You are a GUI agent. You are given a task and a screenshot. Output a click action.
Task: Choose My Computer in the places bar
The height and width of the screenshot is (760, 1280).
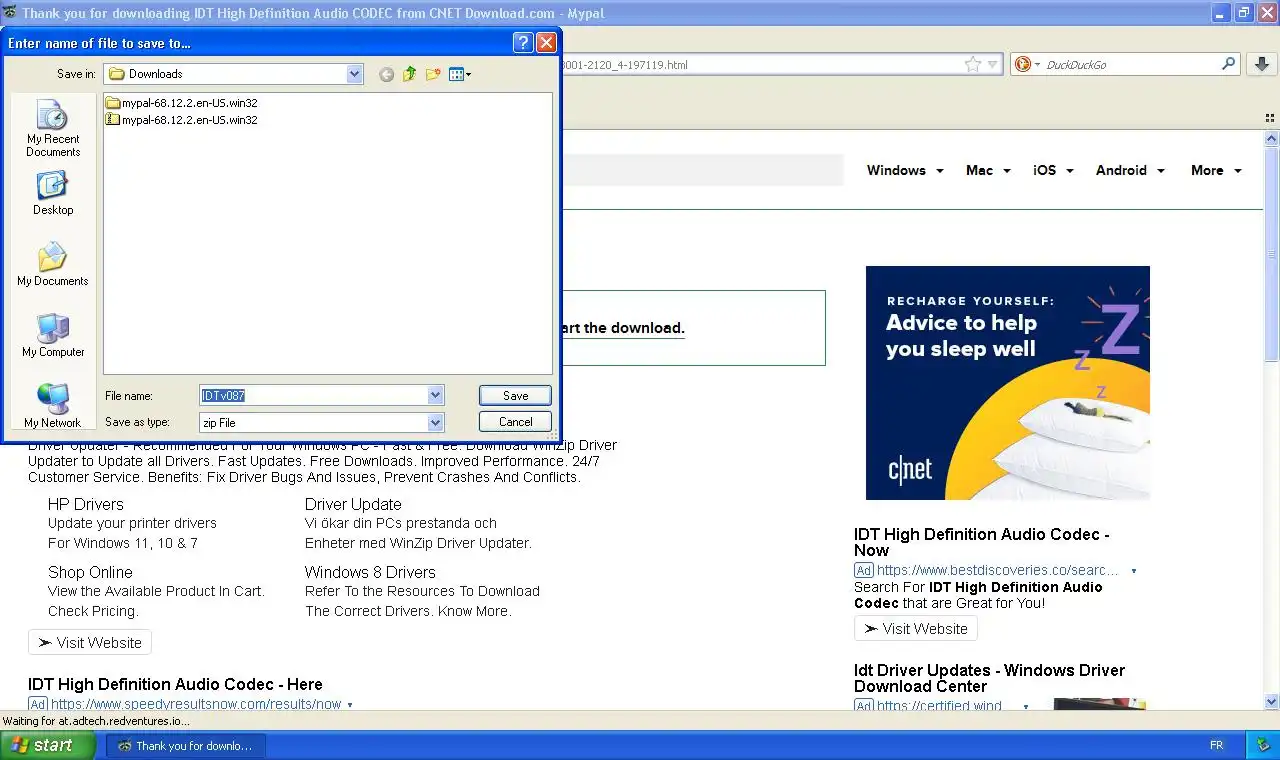[53, 335]
